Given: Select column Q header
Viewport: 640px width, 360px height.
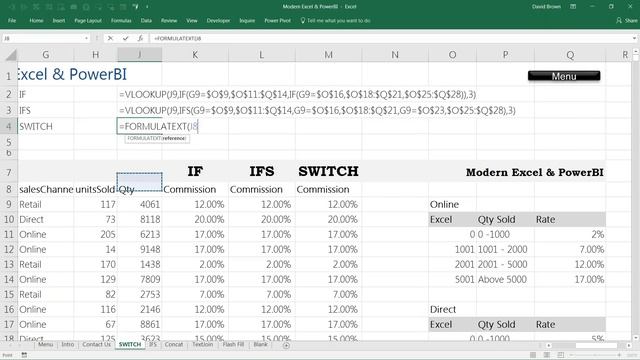Looking at the screenshot, I should tap(570, 55).
